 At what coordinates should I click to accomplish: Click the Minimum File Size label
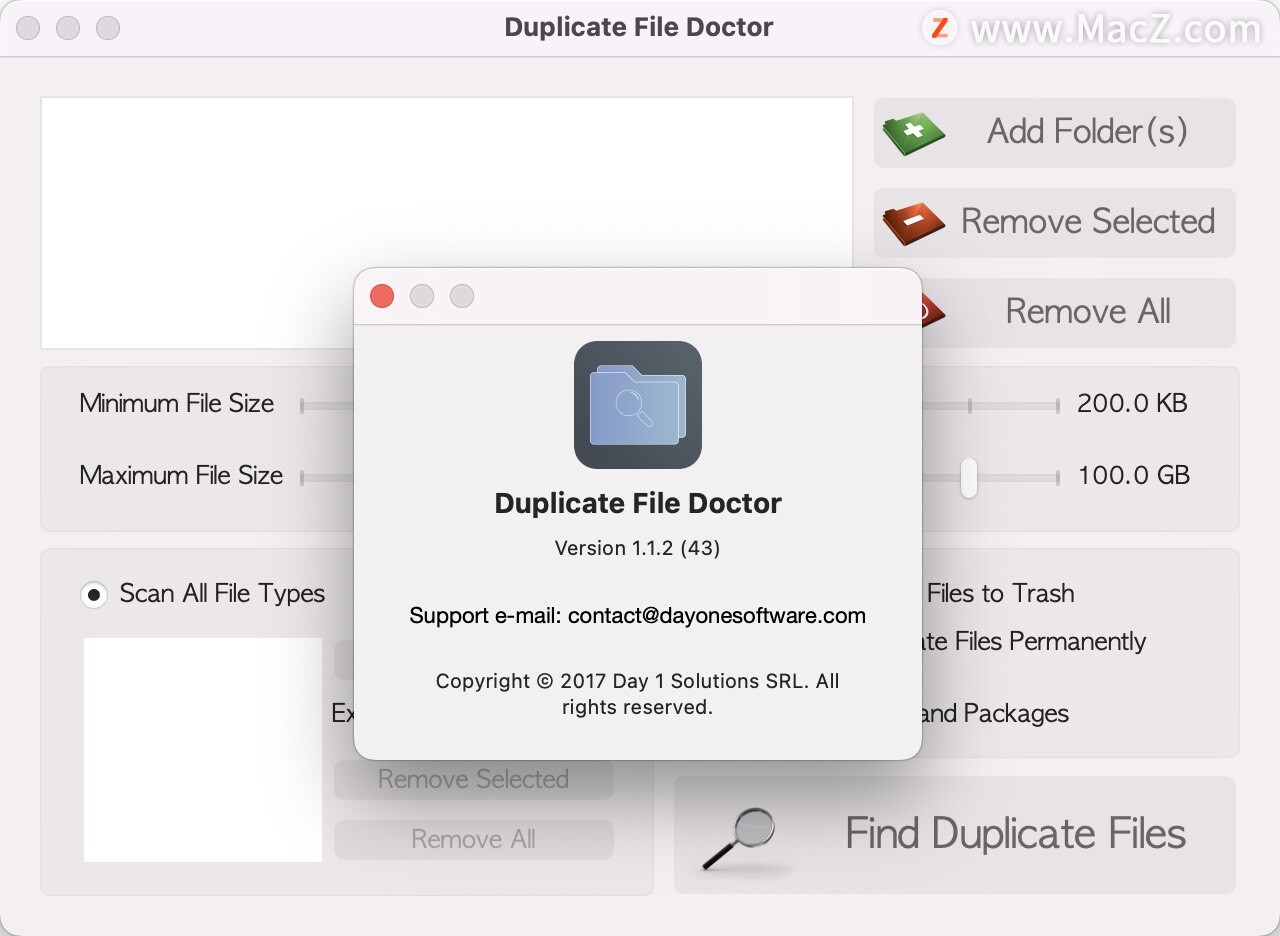(177, 404)
